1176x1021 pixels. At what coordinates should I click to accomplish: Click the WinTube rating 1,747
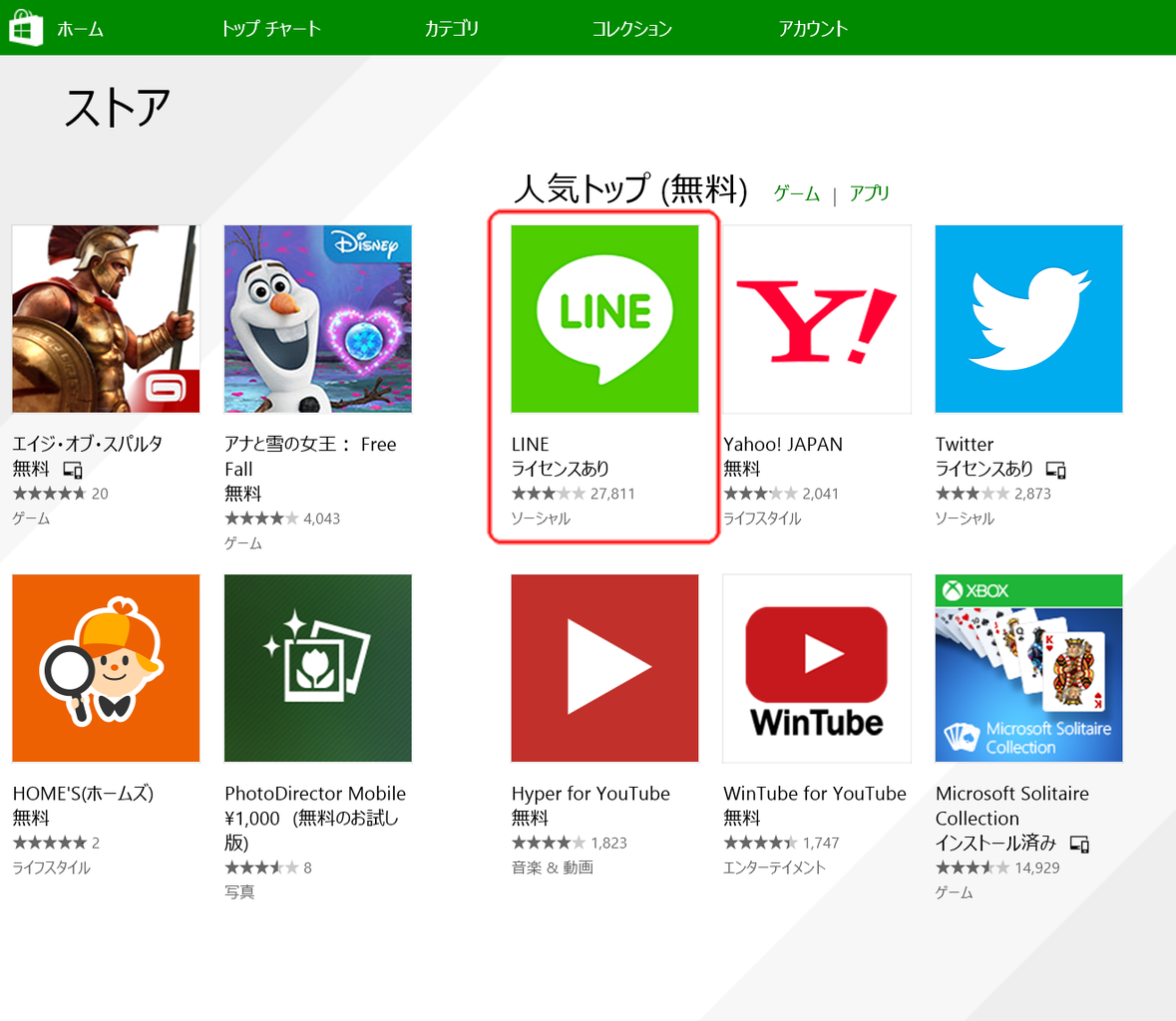click(781, 843)
